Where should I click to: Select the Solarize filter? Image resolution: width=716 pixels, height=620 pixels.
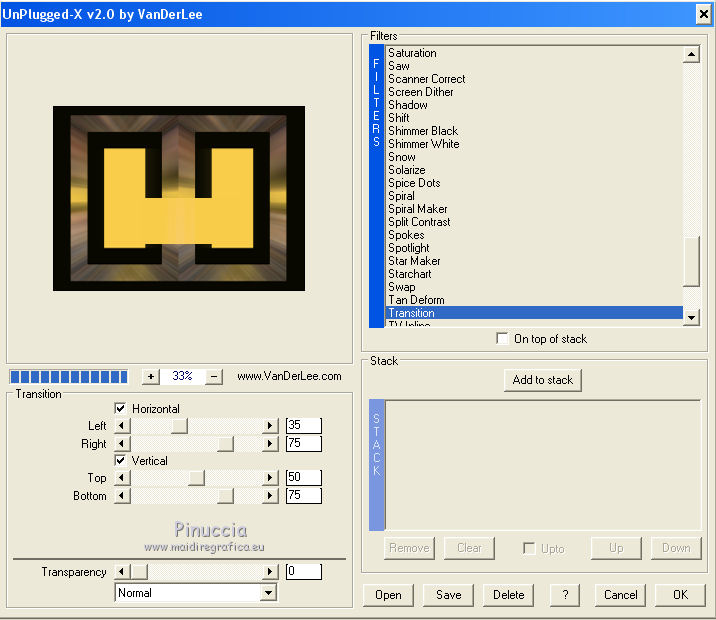click(407, 170)
